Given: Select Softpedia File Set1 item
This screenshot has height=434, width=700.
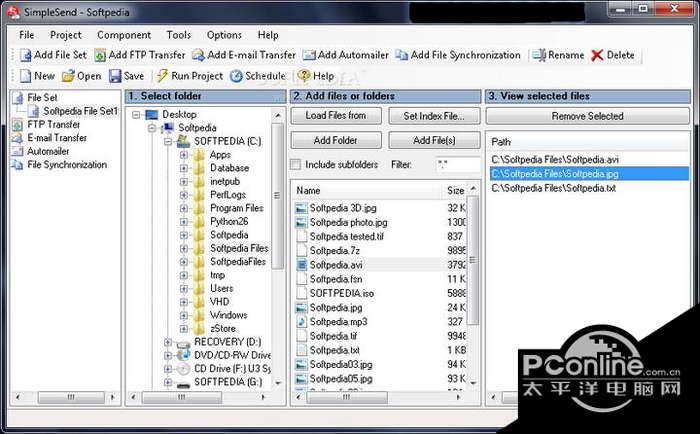Looking at the screenshot, I should (80, 111).
